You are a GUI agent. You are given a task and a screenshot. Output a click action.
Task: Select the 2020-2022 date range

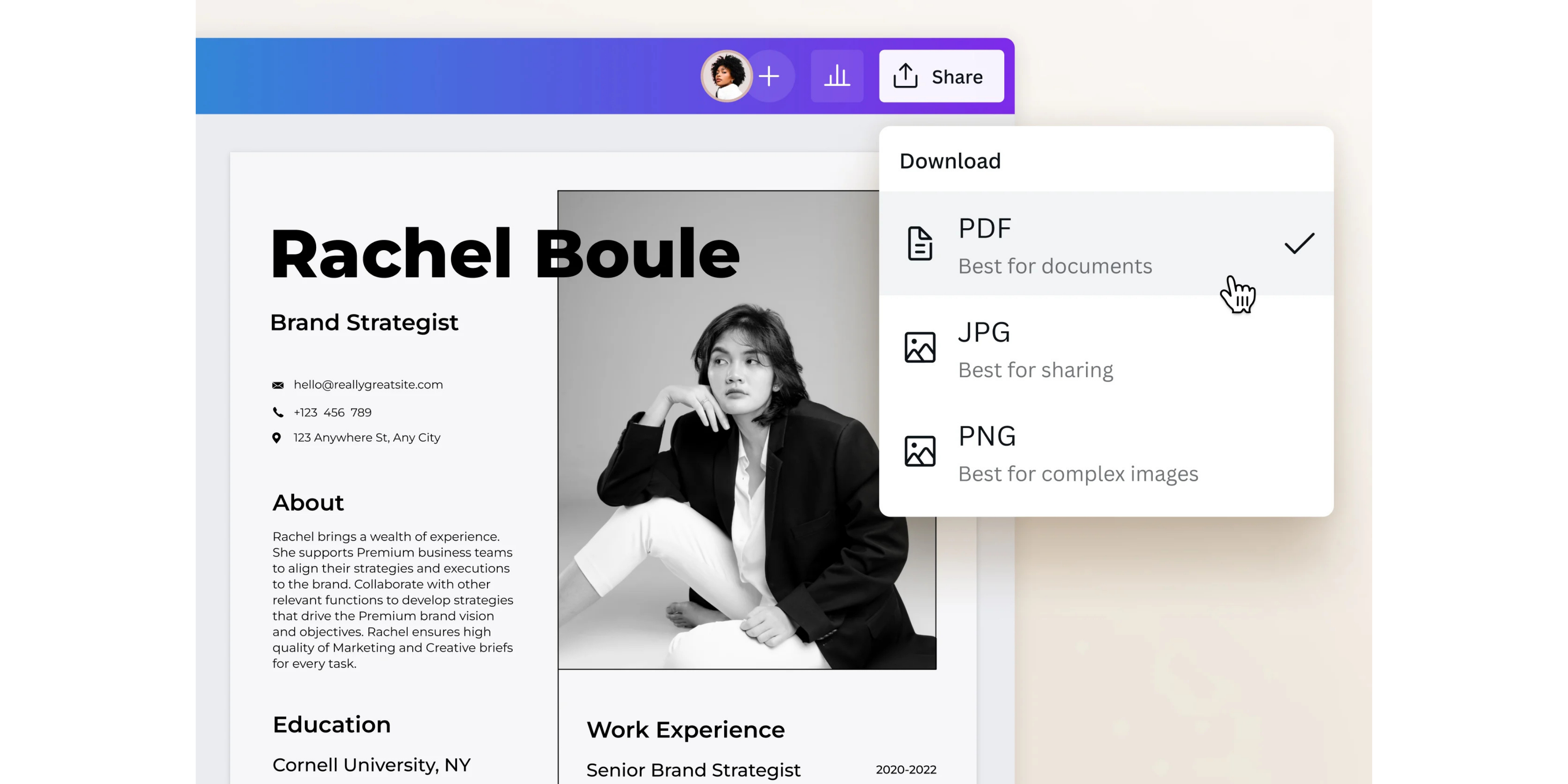(906, 769)
